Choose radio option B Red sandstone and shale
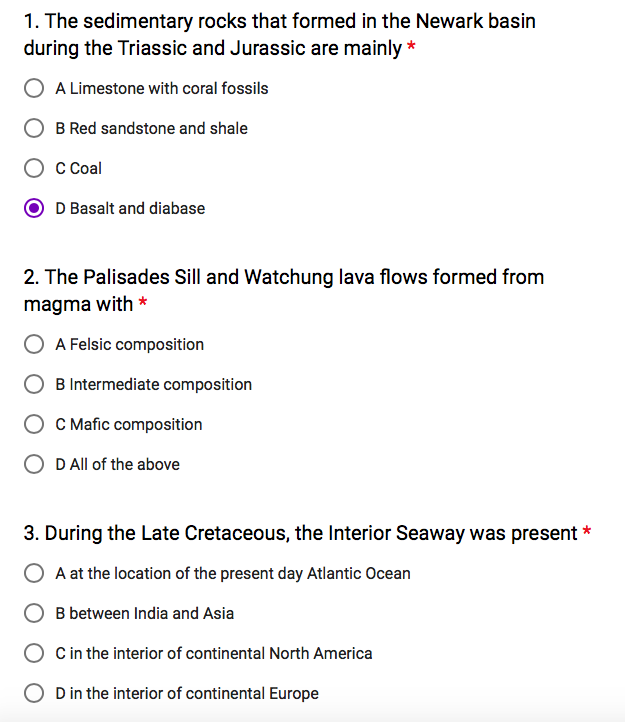Viewport: 625px width, 722px height. 34,129
